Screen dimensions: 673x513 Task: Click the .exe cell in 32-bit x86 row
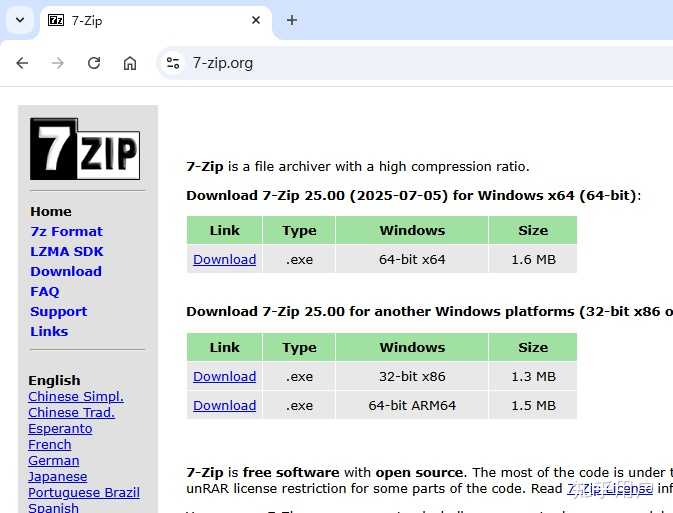coord(299,376)
